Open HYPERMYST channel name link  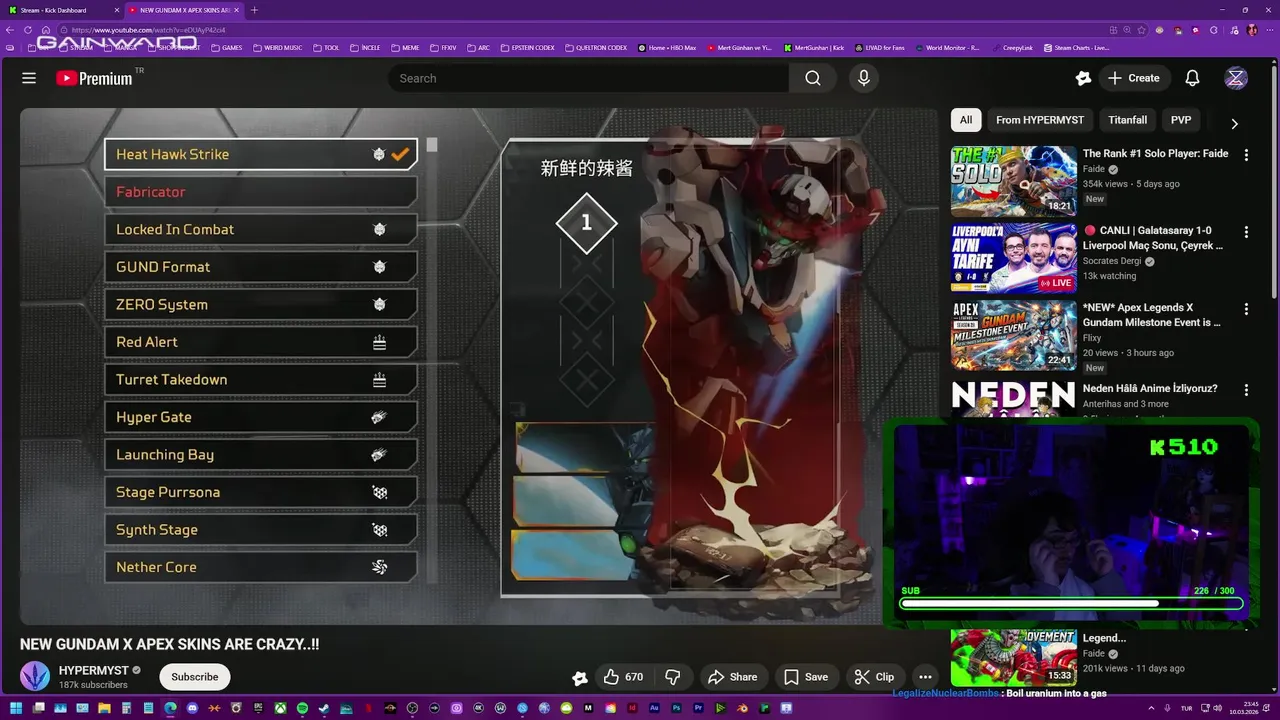[x=94, y=670]
